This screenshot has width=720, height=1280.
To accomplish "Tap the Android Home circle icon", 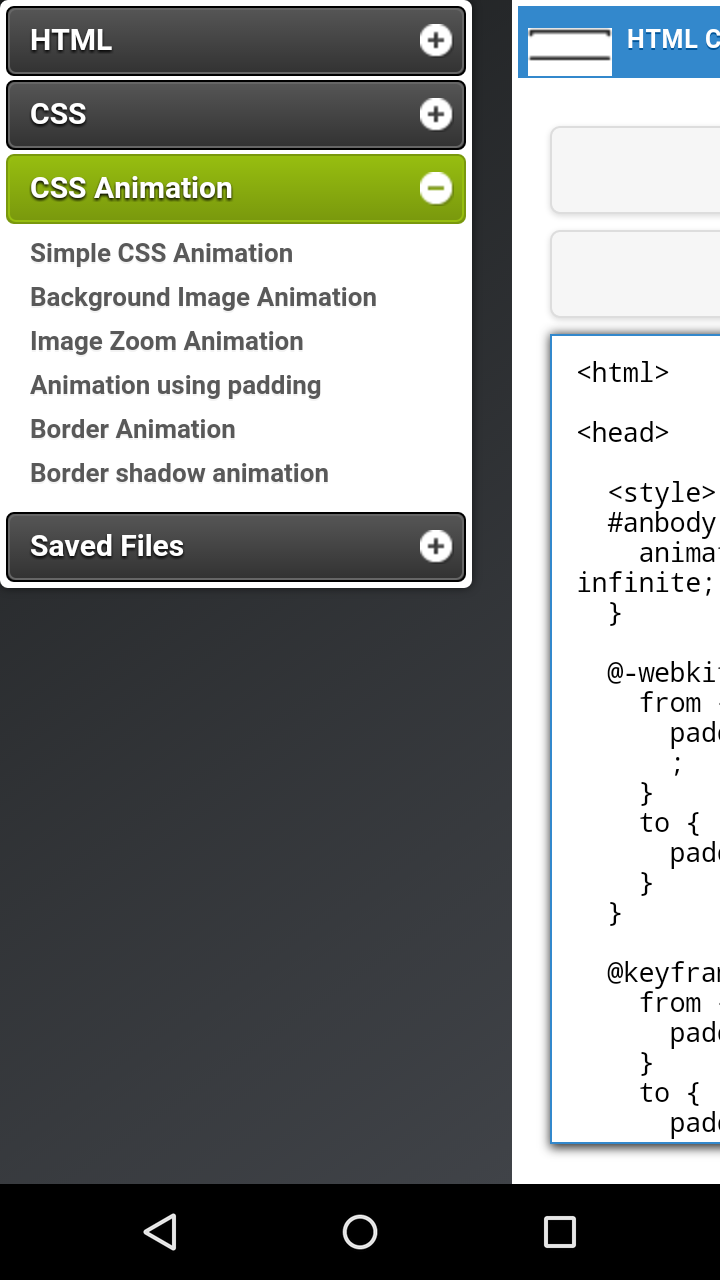I will coord(360,1232).
